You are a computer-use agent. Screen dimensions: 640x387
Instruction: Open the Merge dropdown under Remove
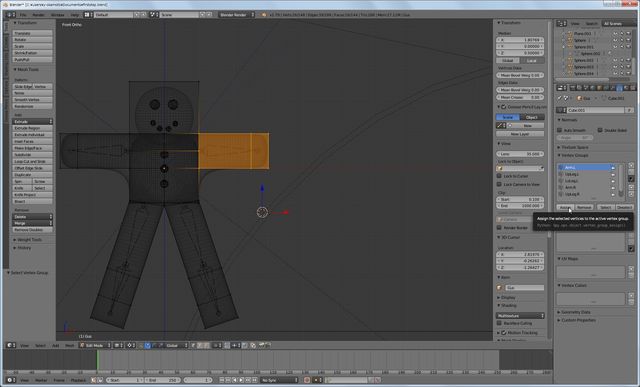coord(33,223)
